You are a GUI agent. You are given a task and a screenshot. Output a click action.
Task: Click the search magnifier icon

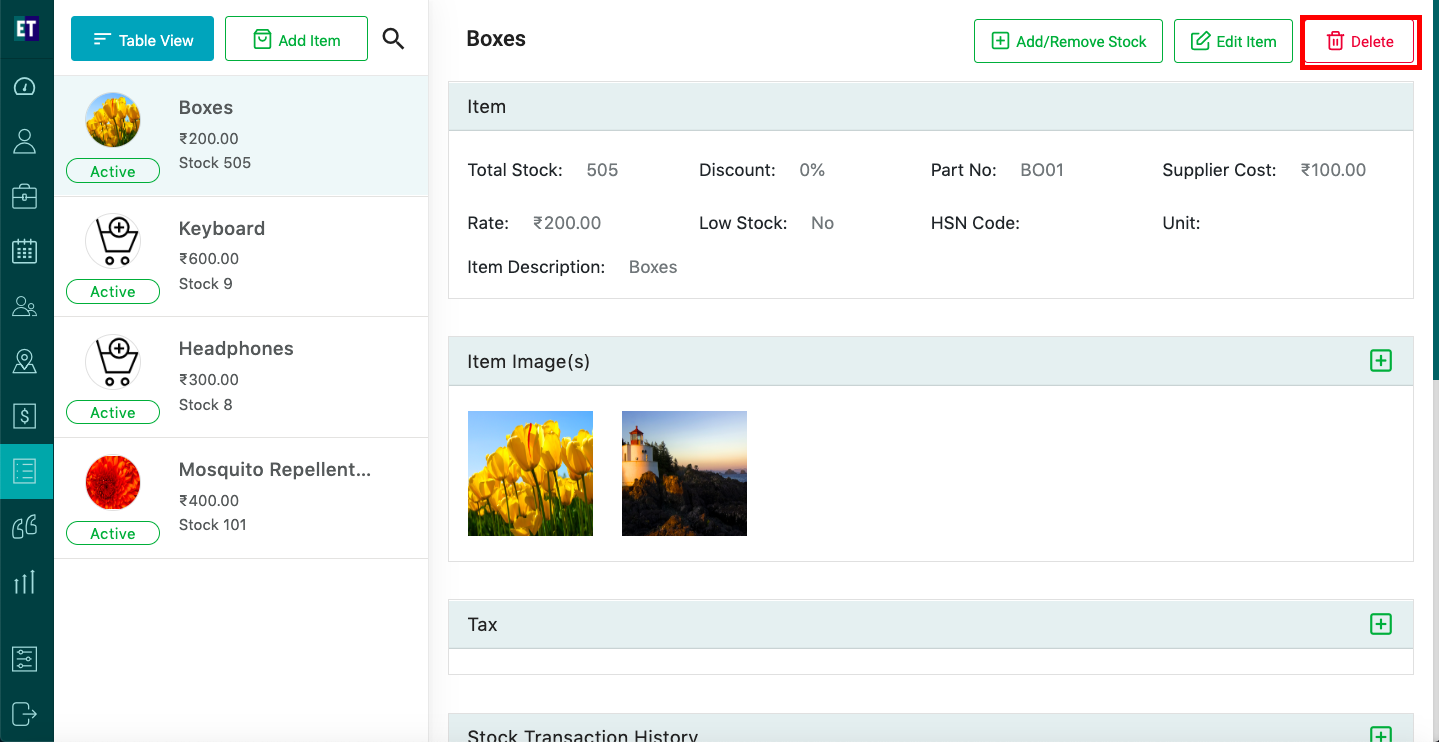394,39
